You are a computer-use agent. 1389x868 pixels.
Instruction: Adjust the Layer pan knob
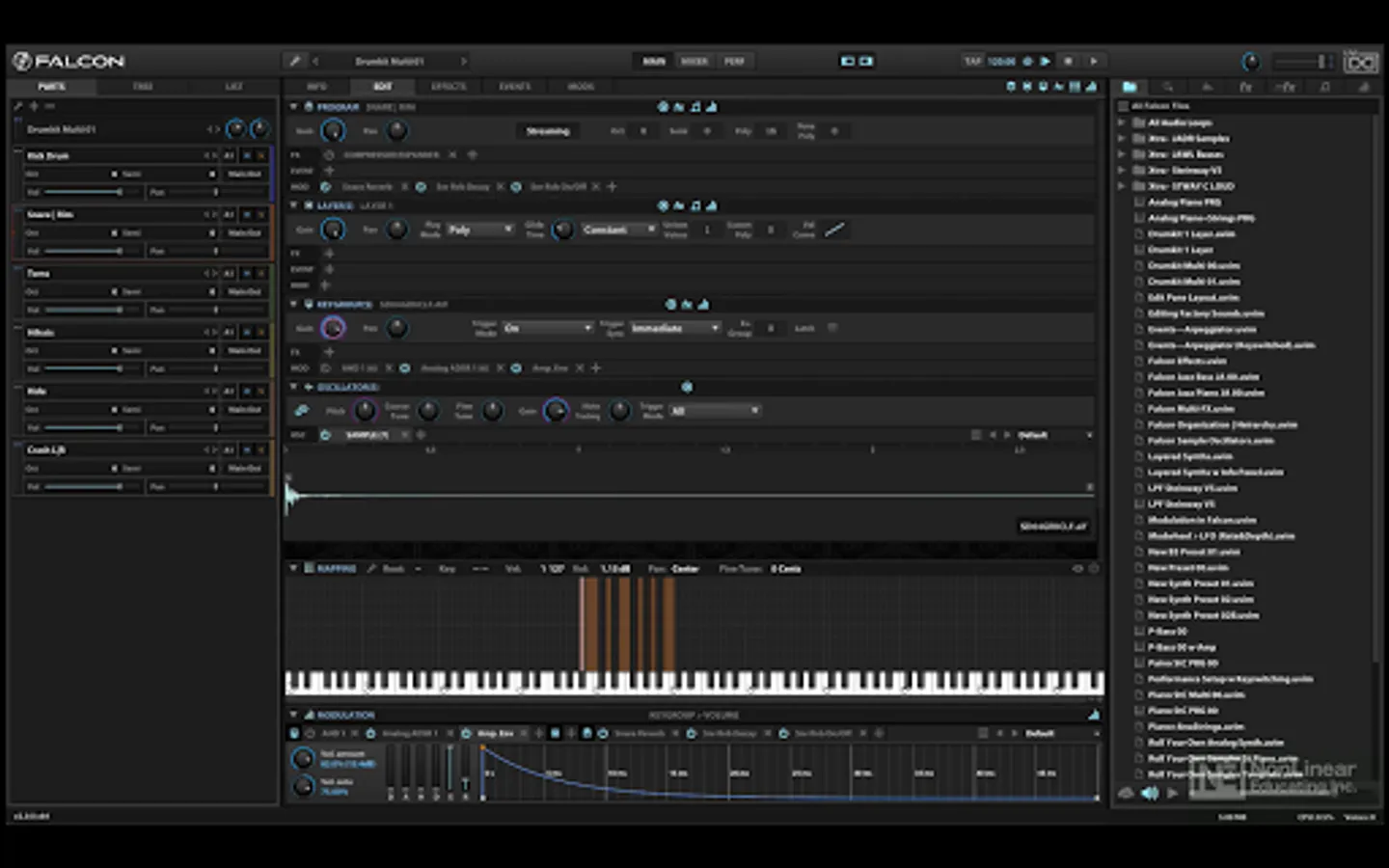[396, 230]
